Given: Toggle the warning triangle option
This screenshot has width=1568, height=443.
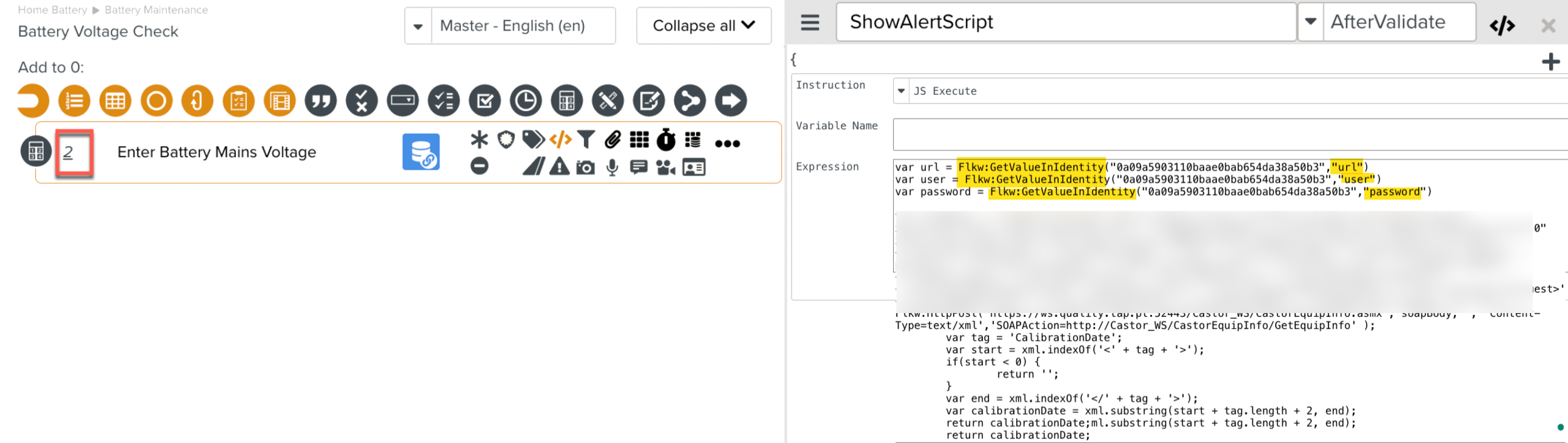Looking at the screenshot, I should (559, 167).
